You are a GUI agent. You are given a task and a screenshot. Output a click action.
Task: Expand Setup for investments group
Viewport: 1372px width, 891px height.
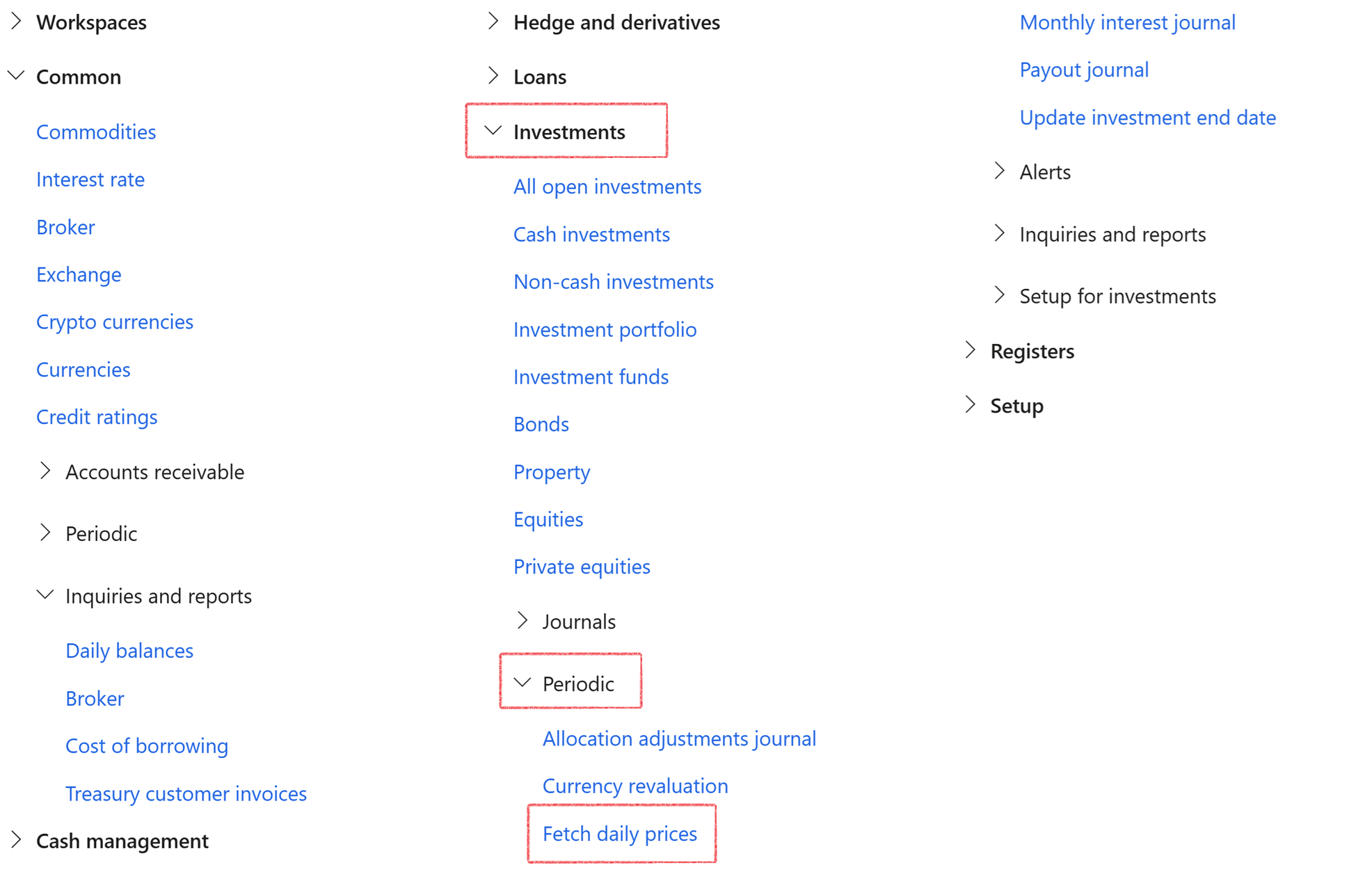coord(1000,295)
